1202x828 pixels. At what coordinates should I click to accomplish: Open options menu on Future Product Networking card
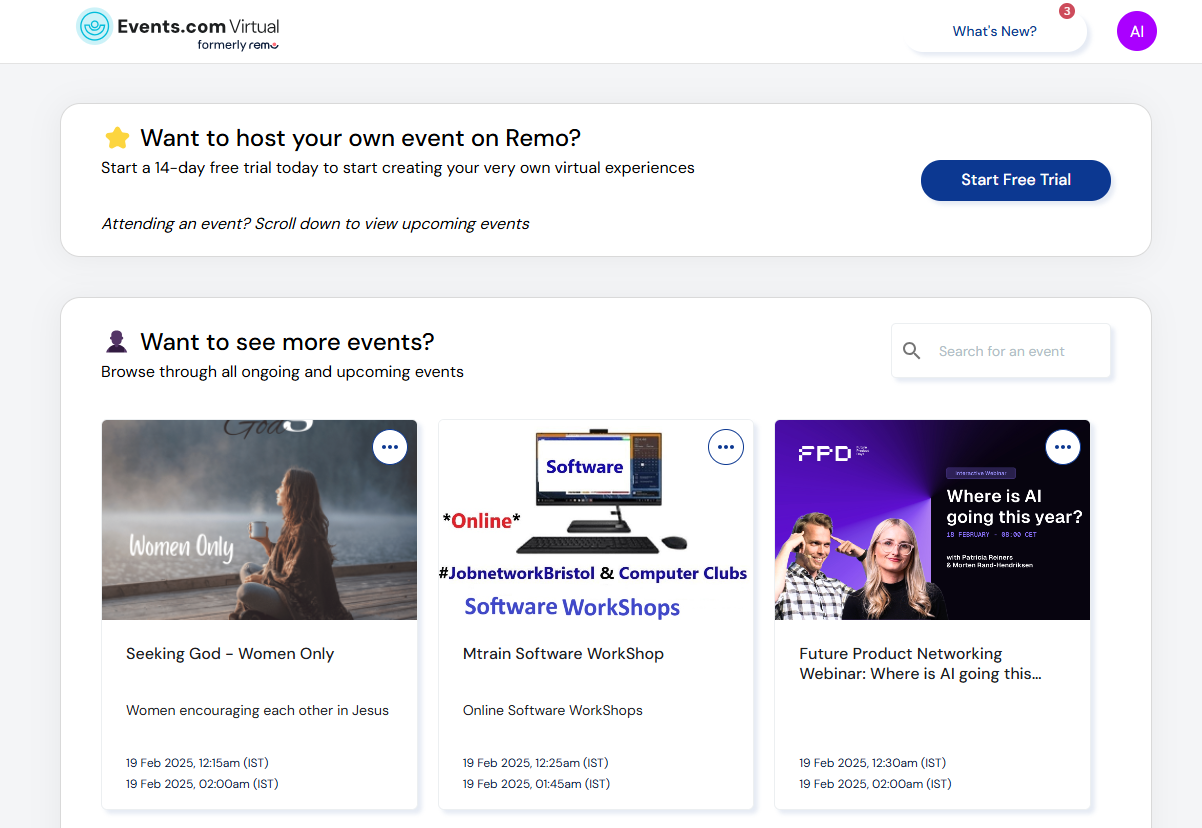(1063, 447)
